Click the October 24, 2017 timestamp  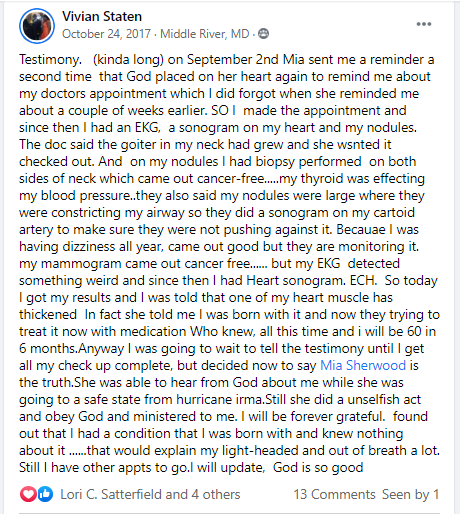coord(106,34)
